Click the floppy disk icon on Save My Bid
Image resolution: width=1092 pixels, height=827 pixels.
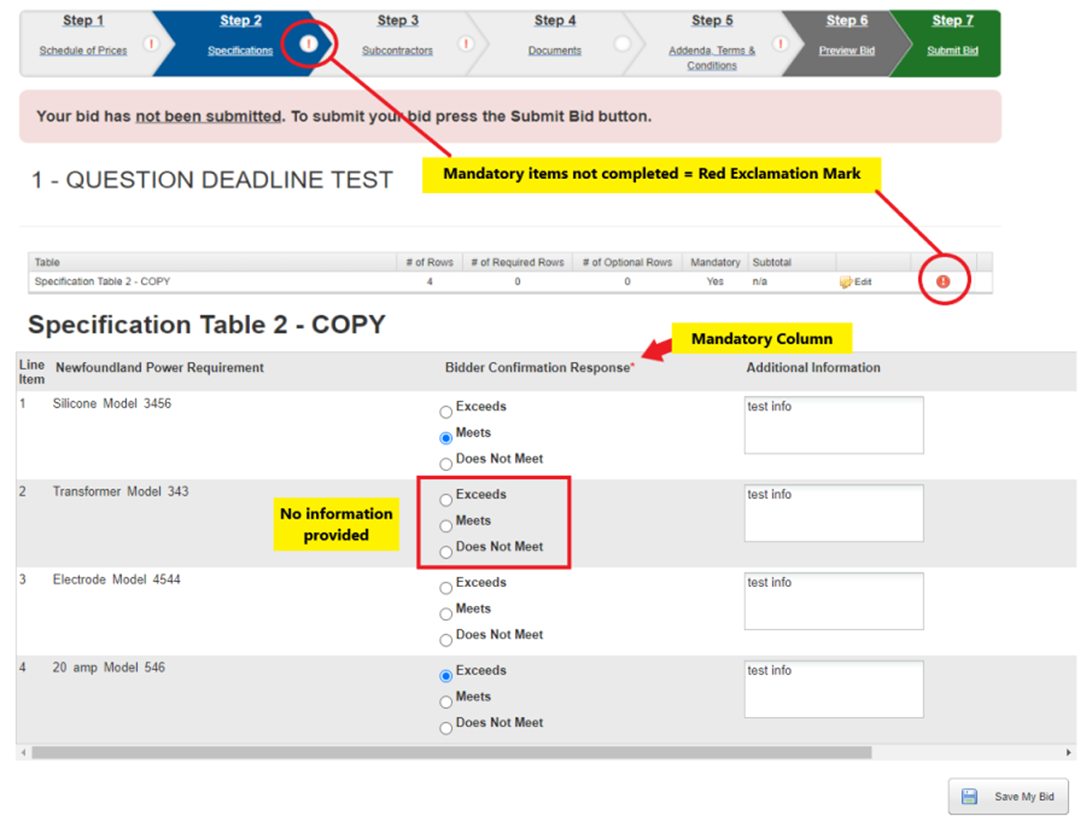click(x=969, y=796)
